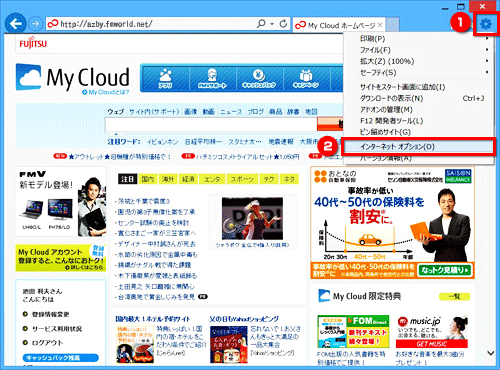This screenshot has width=500, height=370.
Task: Select the ニュース search category
Action: [231, 112]
